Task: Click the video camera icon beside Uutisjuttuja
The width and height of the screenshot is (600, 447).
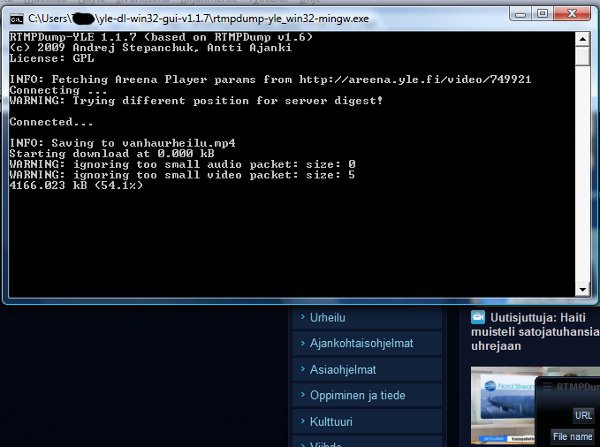Action: tap(478, 317)
